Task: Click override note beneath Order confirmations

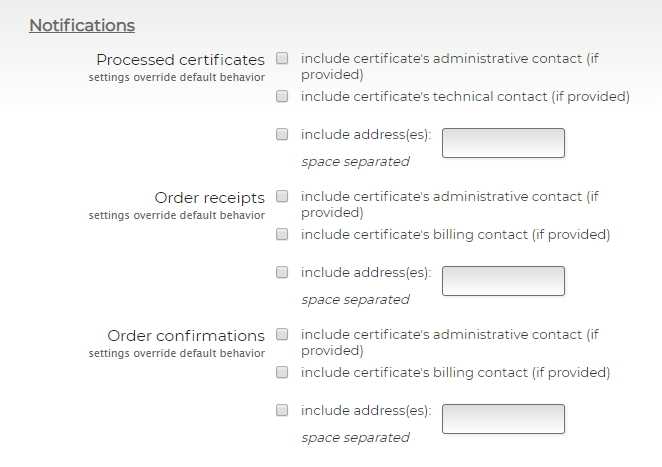Action: coord(176,353)
